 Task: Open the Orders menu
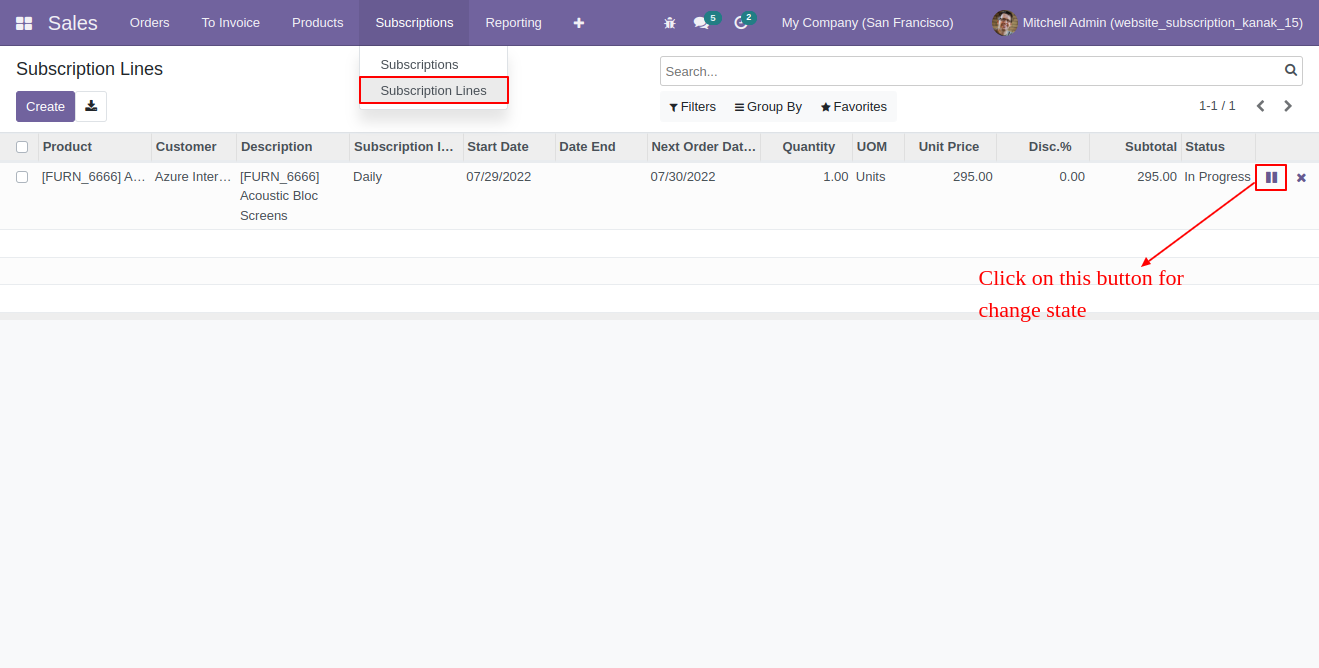pos(150,23)
